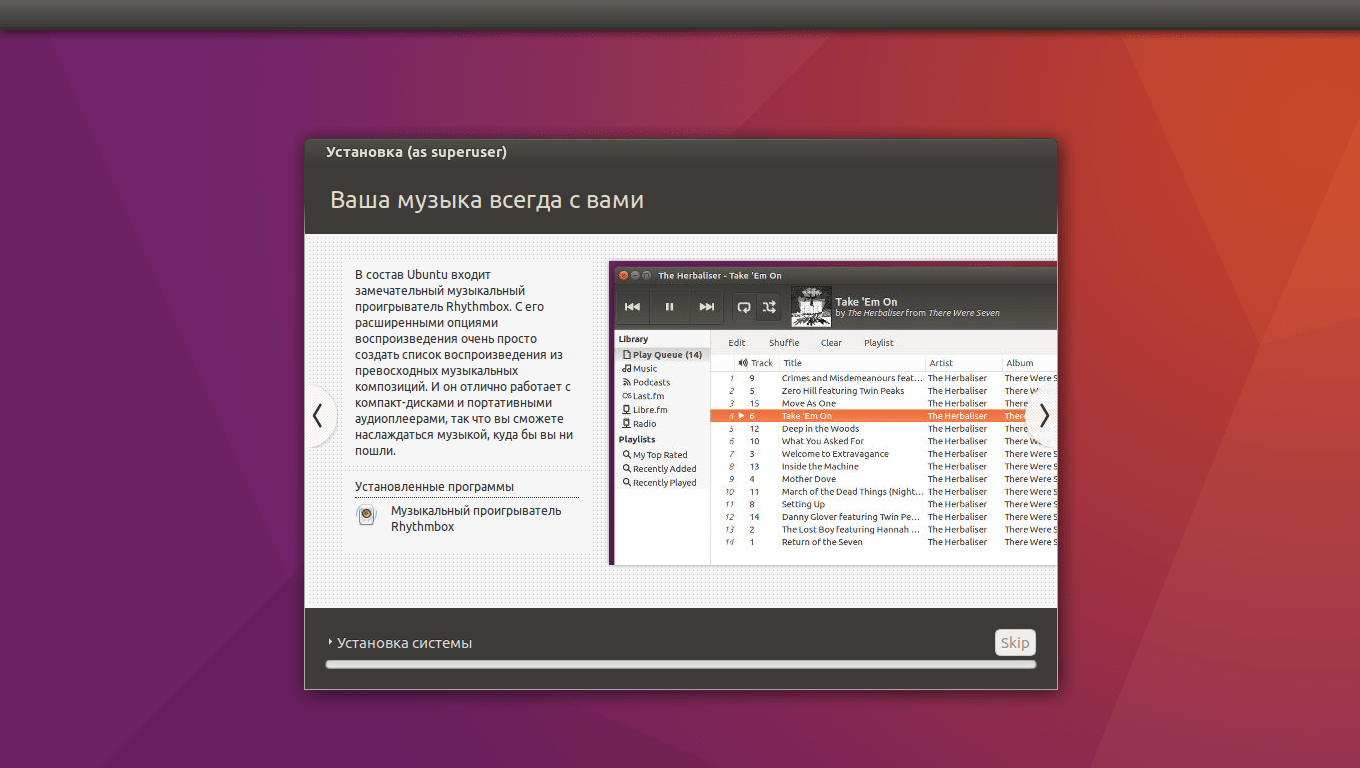Select the March of the Dead Things track
The image size is (1360, 768).
click(884, 492)
